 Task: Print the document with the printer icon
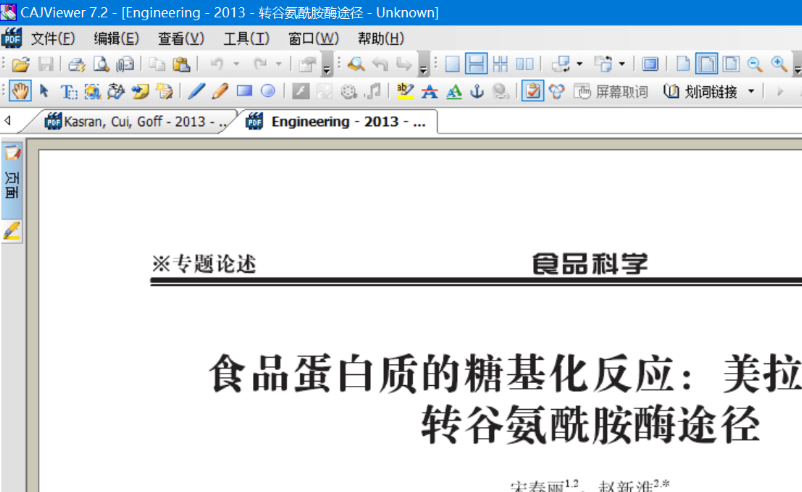coord(76,64)
